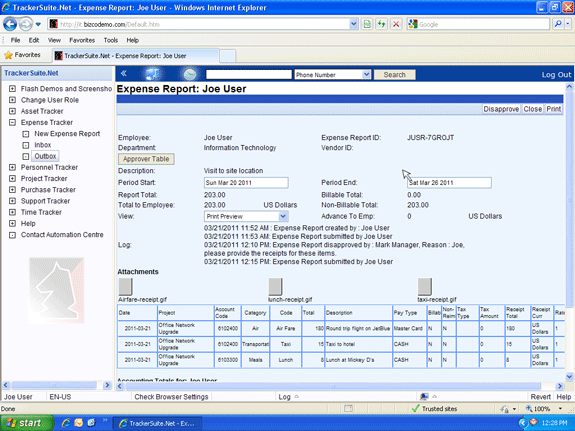Open the Support Tracker tree item

pyautogui.click(x=45, y=201)
